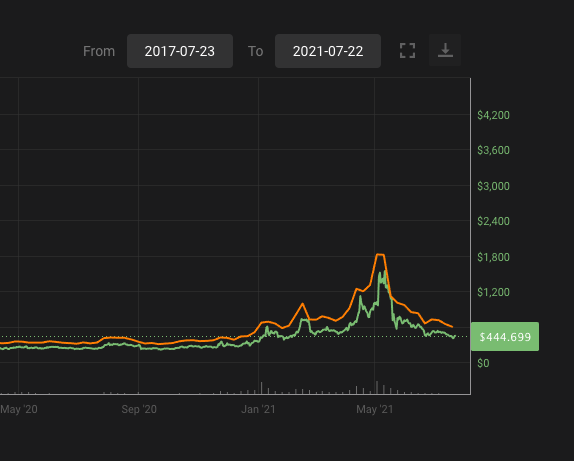Click the From label text
Image resolution: width=574 pixels, height=461 pixels.
coord(99,51)
